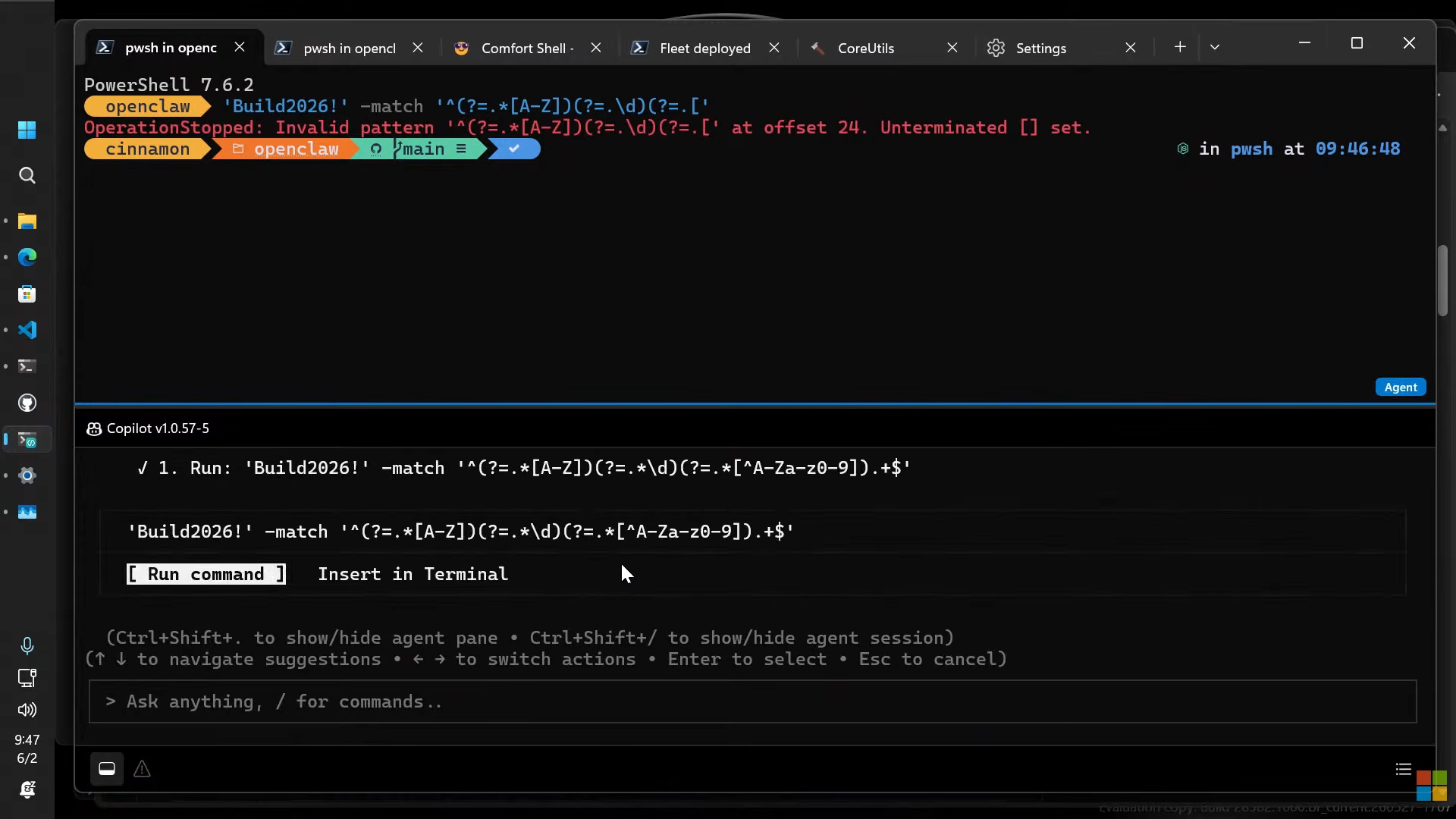Click the Agent badge
Image resolution: width=1456 pixels, height=819 pixels.
[1401, 387]
